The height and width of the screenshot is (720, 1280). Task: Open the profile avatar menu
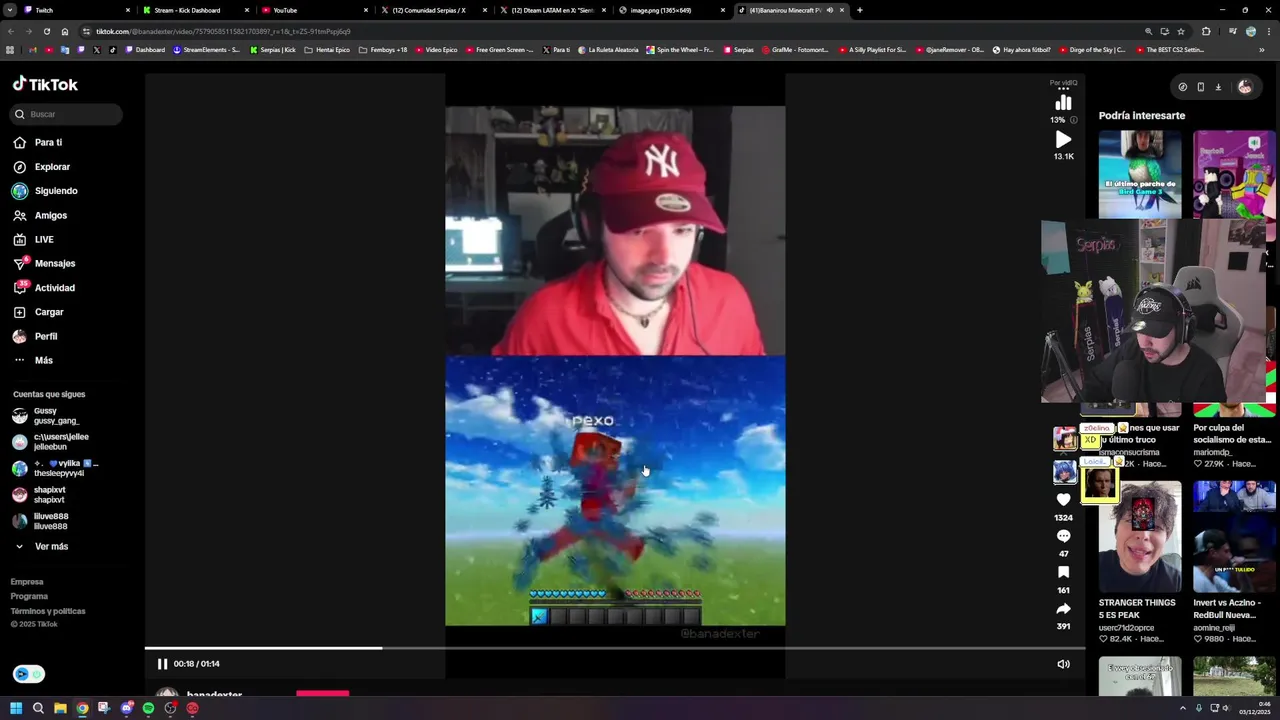[1244, 87]
